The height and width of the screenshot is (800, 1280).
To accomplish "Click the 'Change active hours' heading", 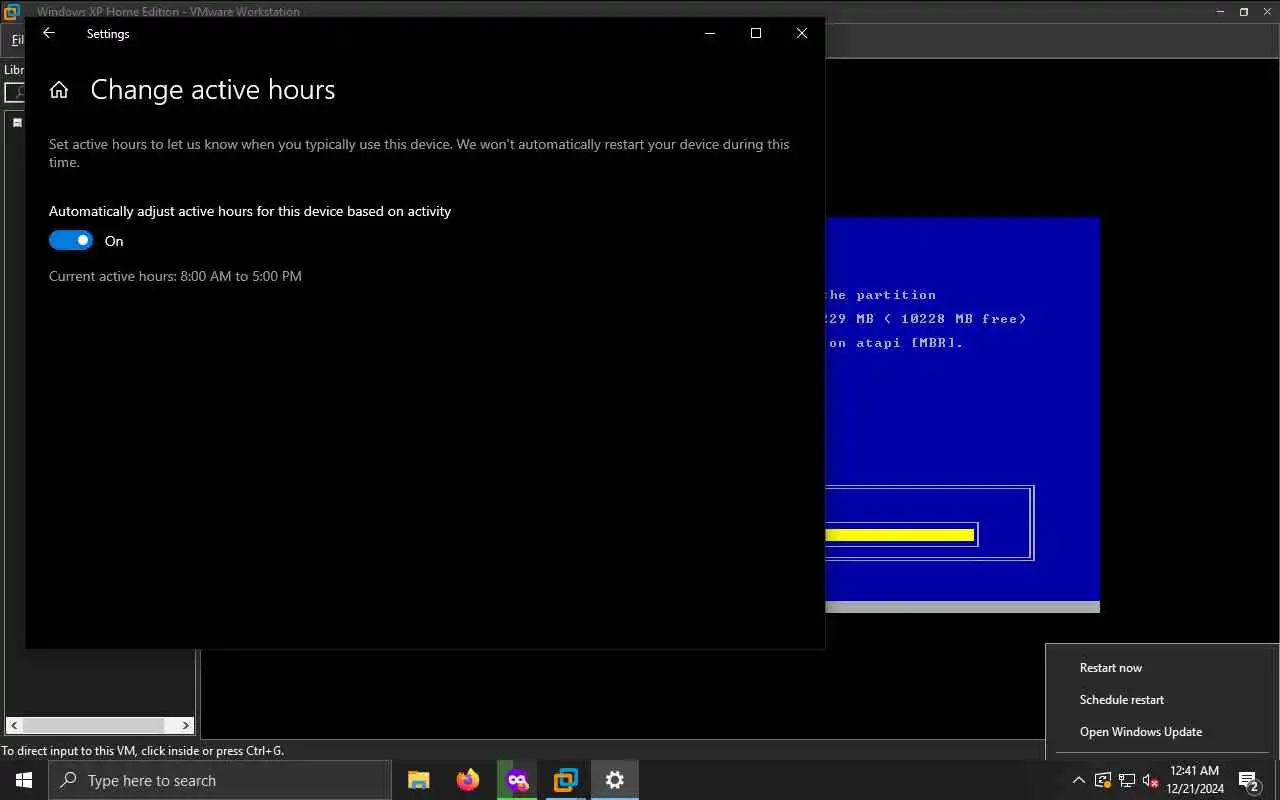I will pyautogui.click(x=213, y=90).
